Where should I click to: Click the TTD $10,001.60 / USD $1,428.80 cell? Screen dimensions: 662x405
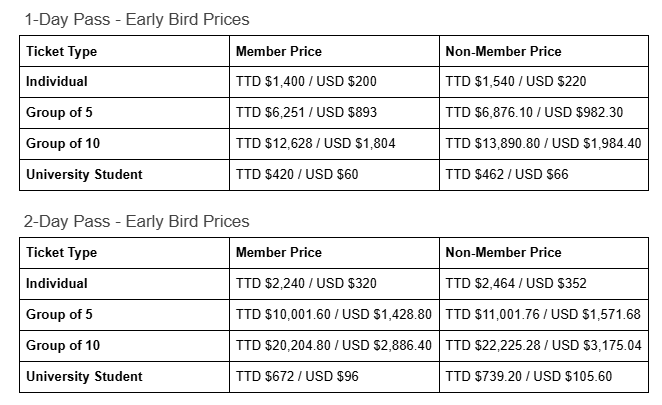click(334, 315)
